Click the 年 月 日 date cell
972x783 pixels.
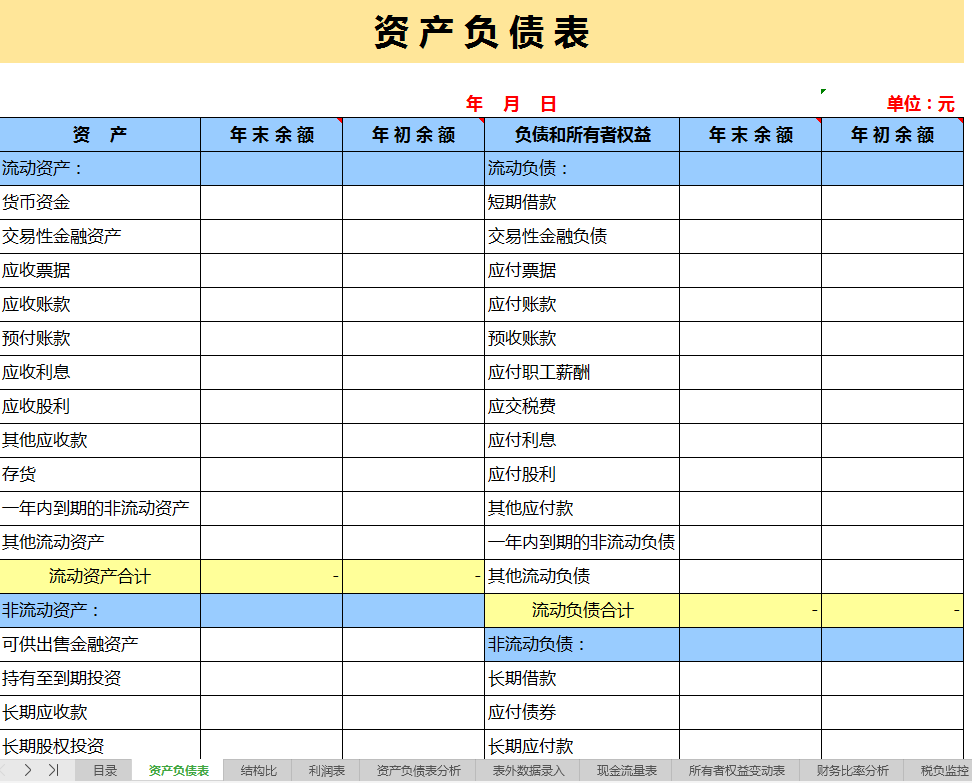[x=511, y=104]
